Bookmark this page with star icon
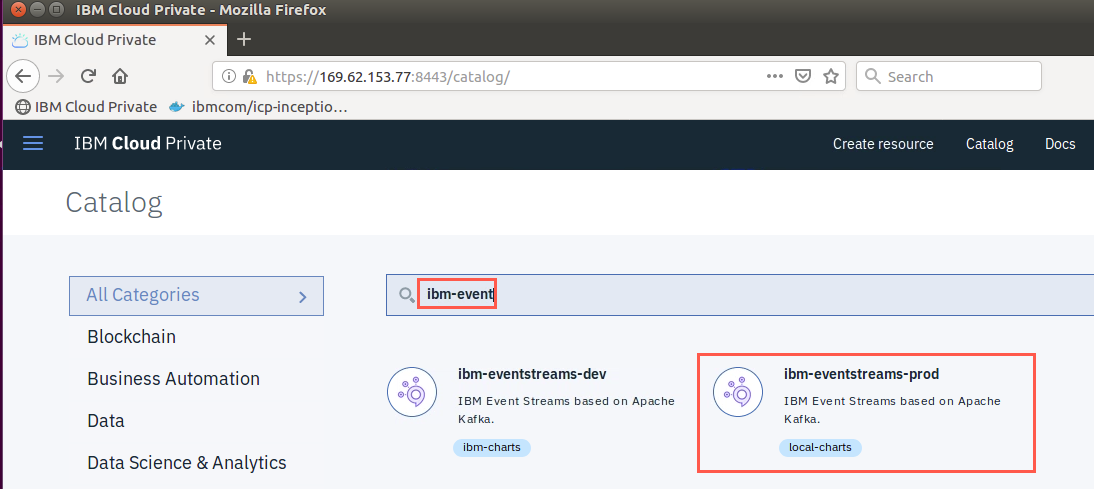The height and width of the screenshot is (489, 1094). [830, 77]
